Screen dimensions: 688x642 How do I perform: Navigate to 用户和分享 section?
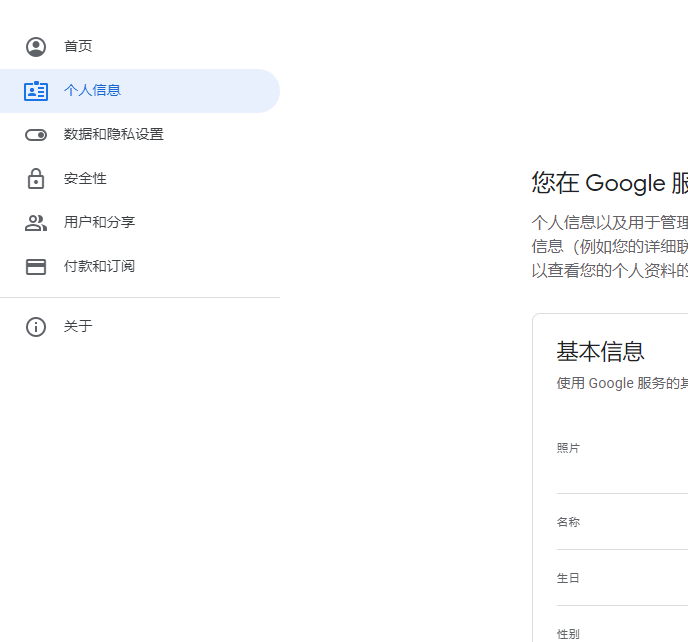(x=99, y=223)
